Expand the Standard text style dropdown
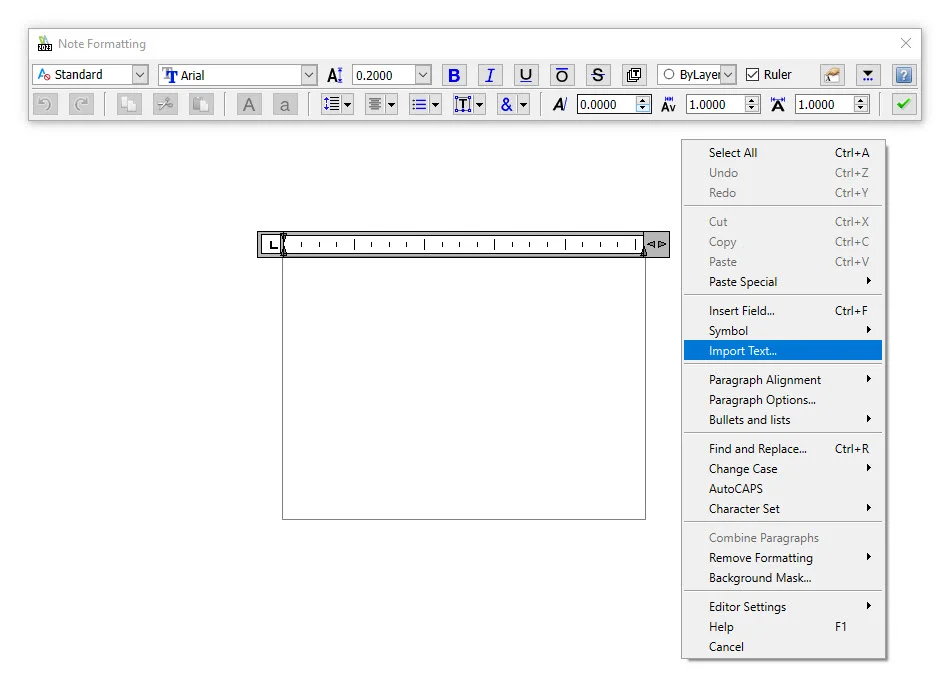Screen dimensions: 947x674 140,75
